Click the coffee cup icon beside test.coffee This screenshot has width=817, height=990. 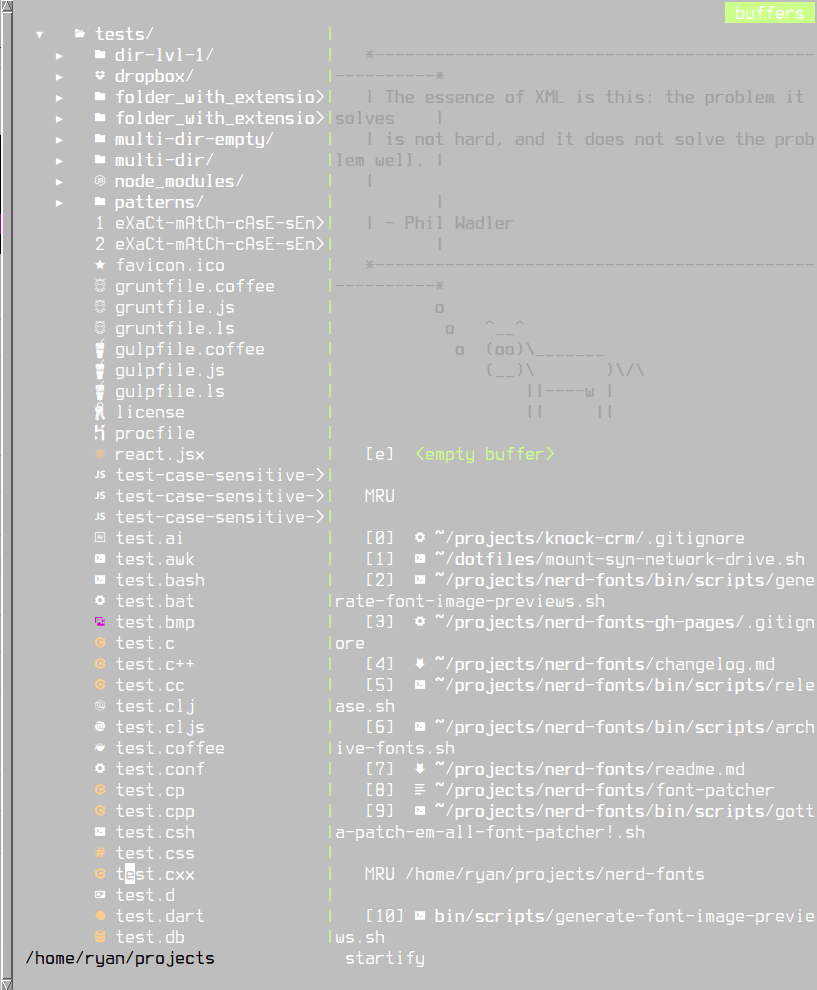(x=100, y=748)
